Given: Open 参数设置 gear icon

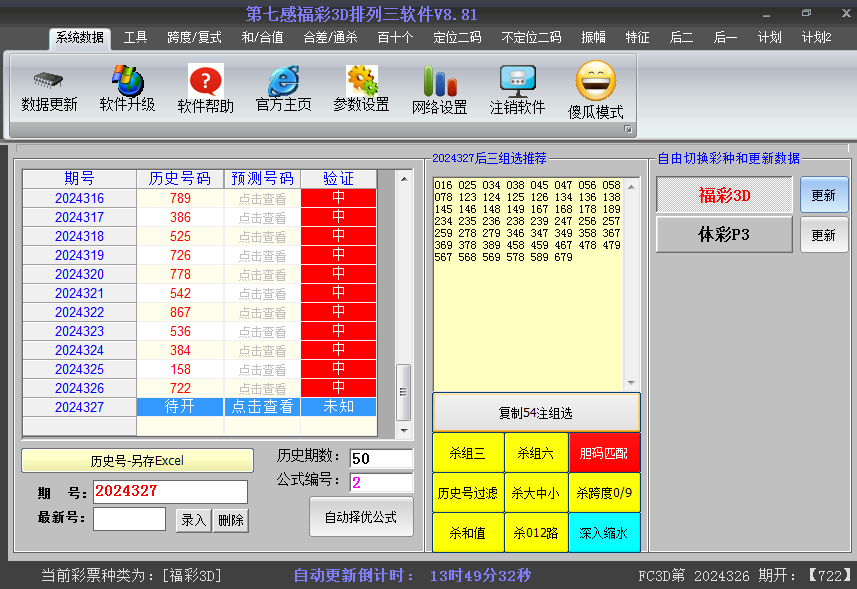Looking at the screenshot, I should 361,80.
